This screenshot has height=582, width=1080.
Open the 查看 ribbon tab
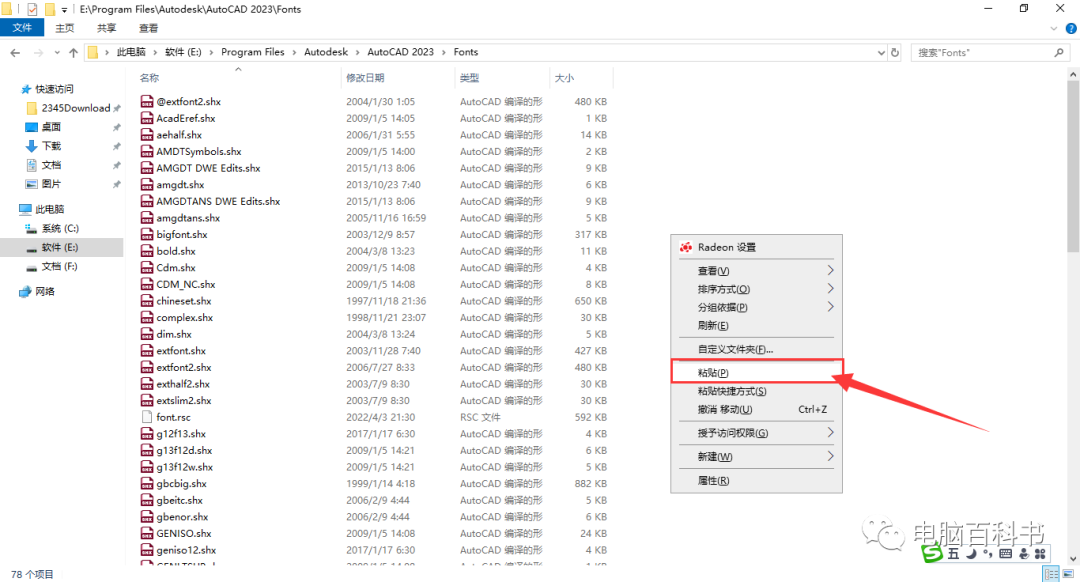click(149, 28)
